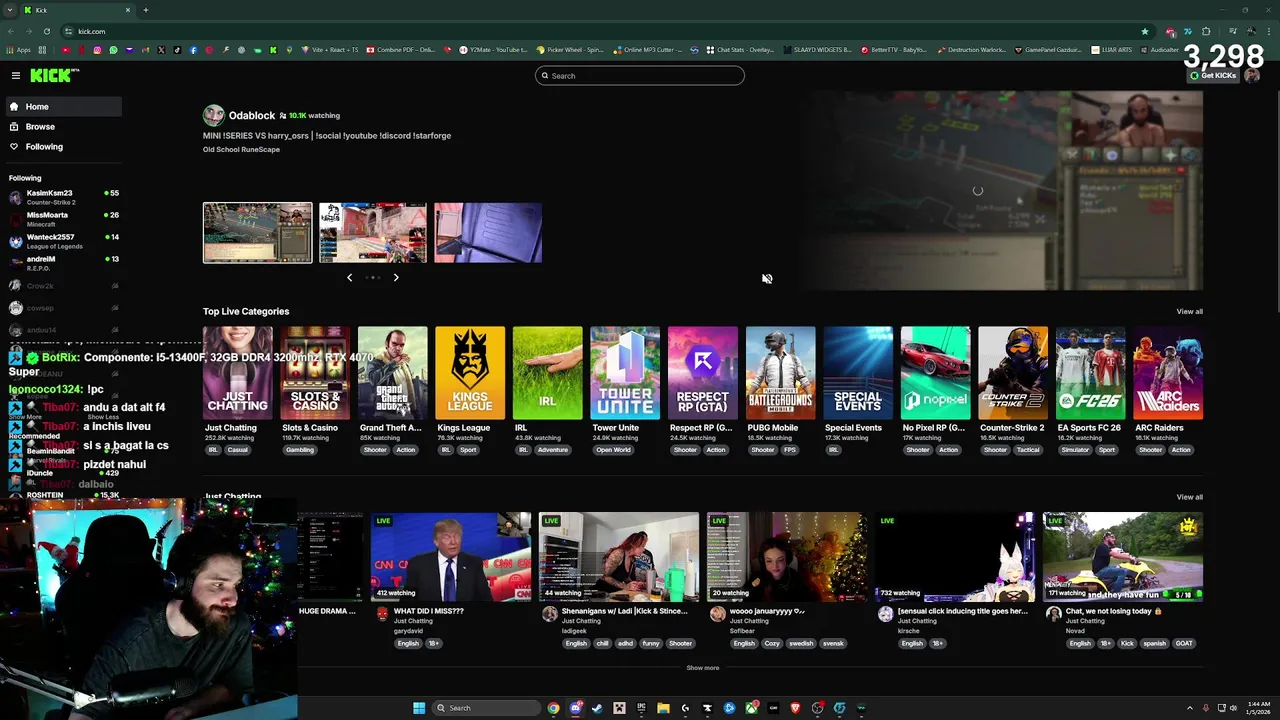Open Odablock channel name link
This screenshot has height=720, width=1280.
coord(251,116)
